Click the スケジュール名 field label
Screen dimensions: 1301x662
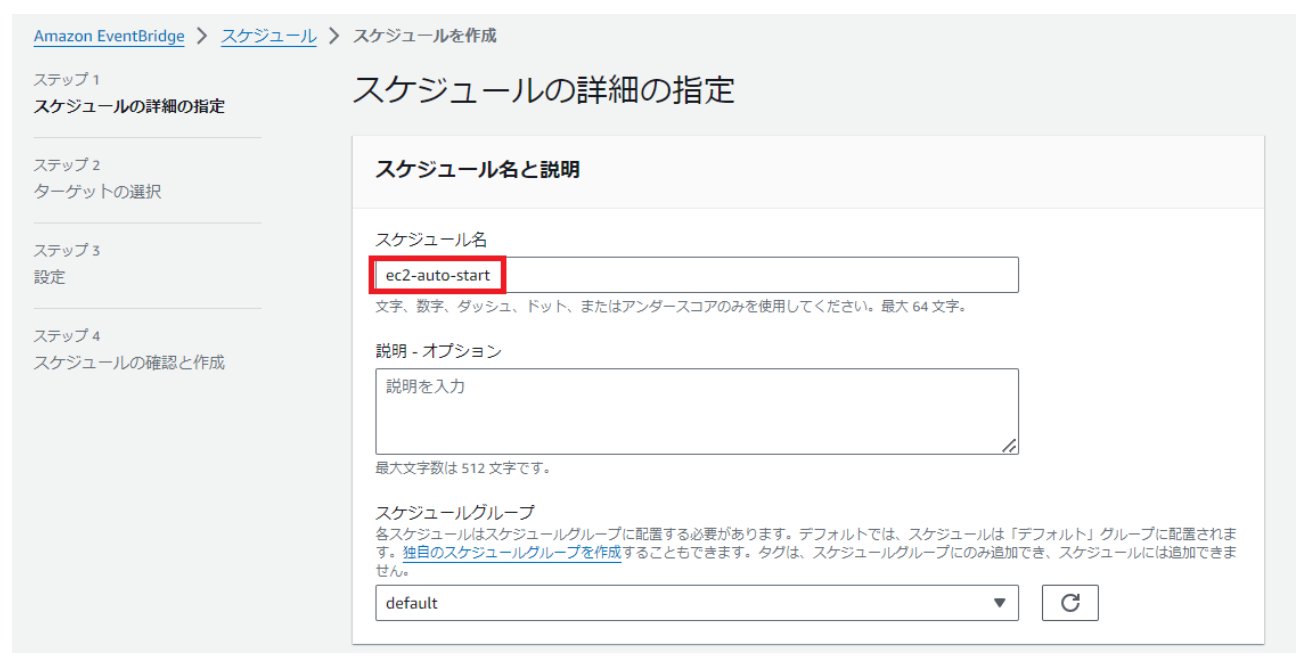[431, 238]
